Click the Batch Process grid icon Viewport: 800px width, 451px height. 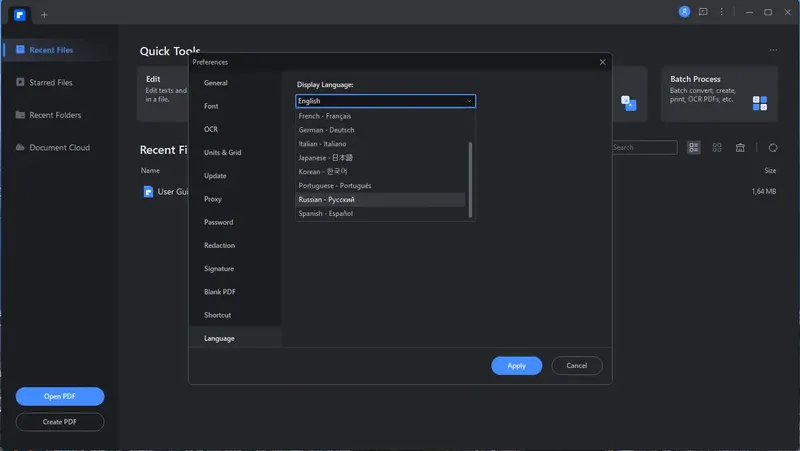[x=760, y=103]
